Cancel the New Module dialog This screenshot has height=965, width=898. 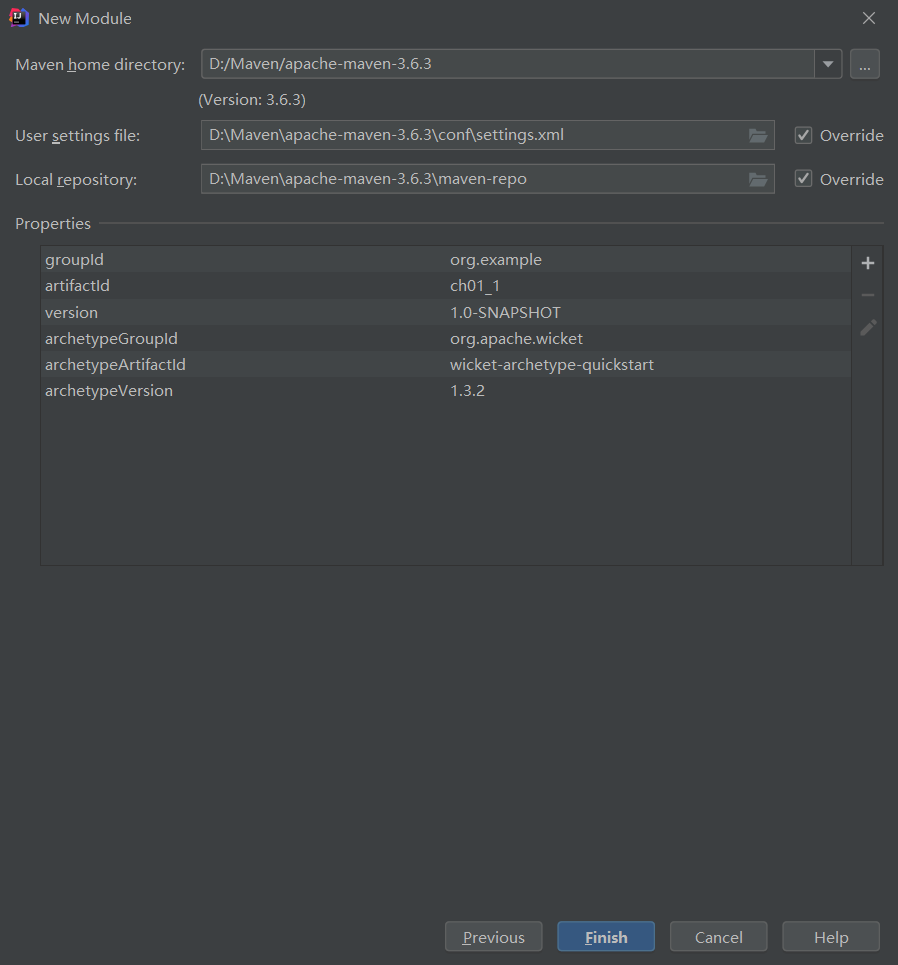click(718, 937)
